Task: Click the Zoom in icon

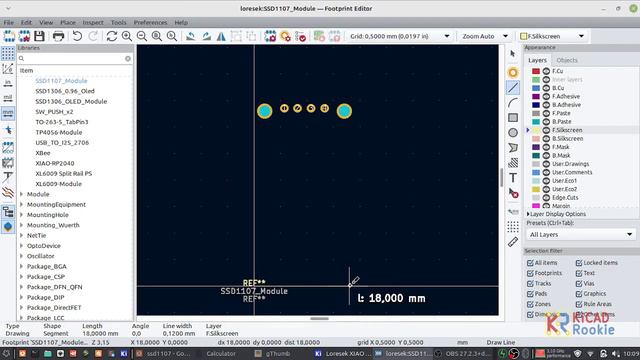Action: pos(127,36)
